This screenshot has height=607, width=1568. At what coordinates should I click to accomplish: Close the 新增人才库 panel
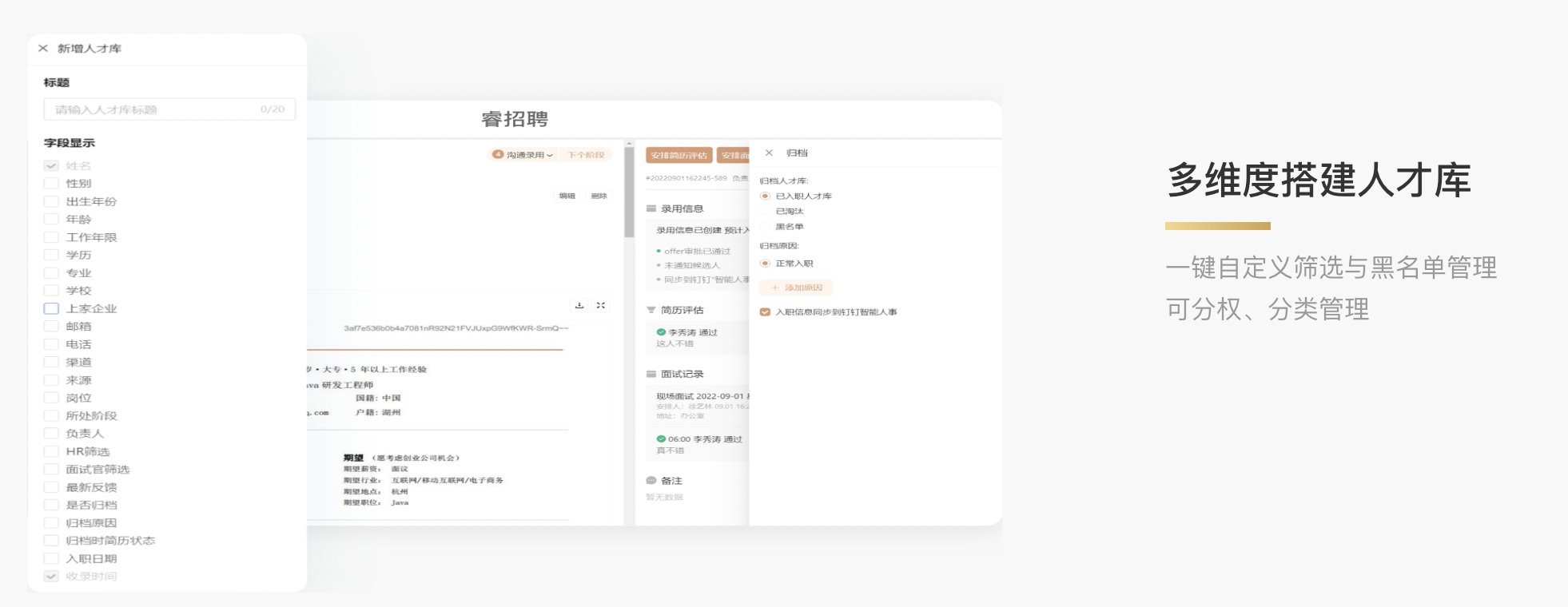click(x=43, y=49)
